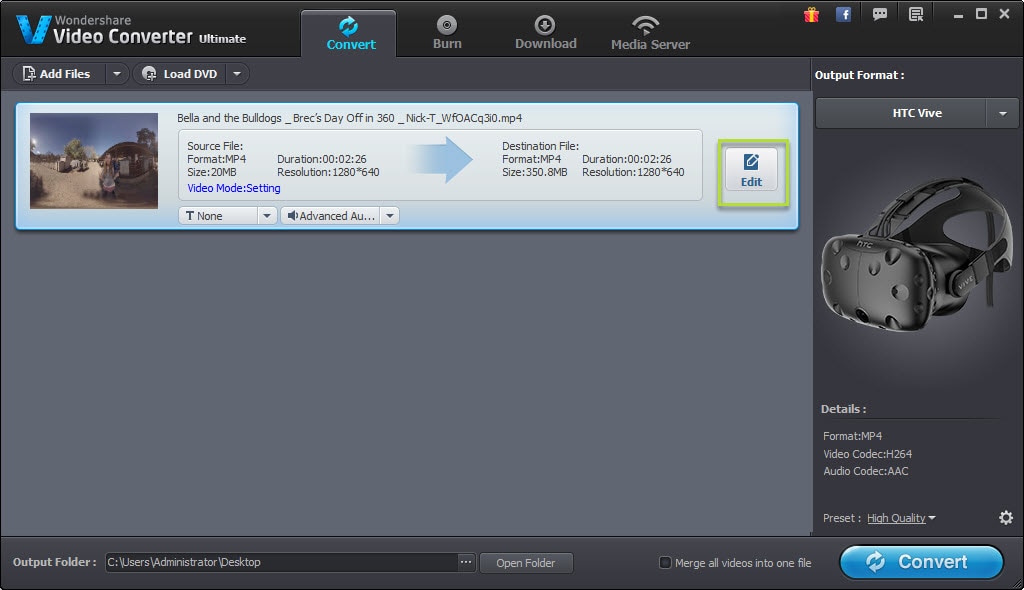1024x590 pixels.
Task: Click the source 'Size:20MB' text
Action: coord(212,172)
